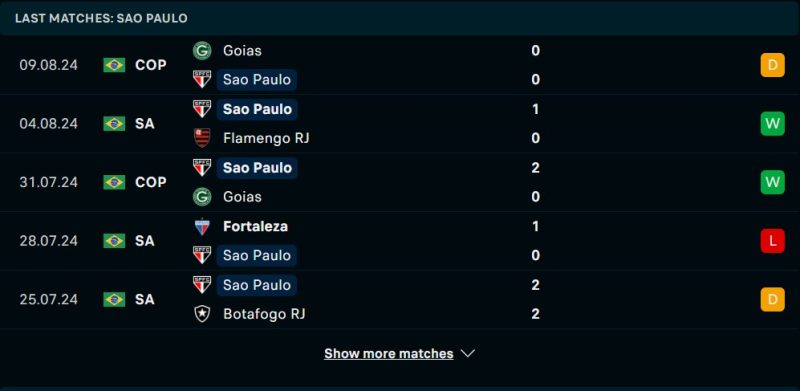Click the Goias crest in the 31.07.24 match
800x391 pixels.
coord(202,197)
